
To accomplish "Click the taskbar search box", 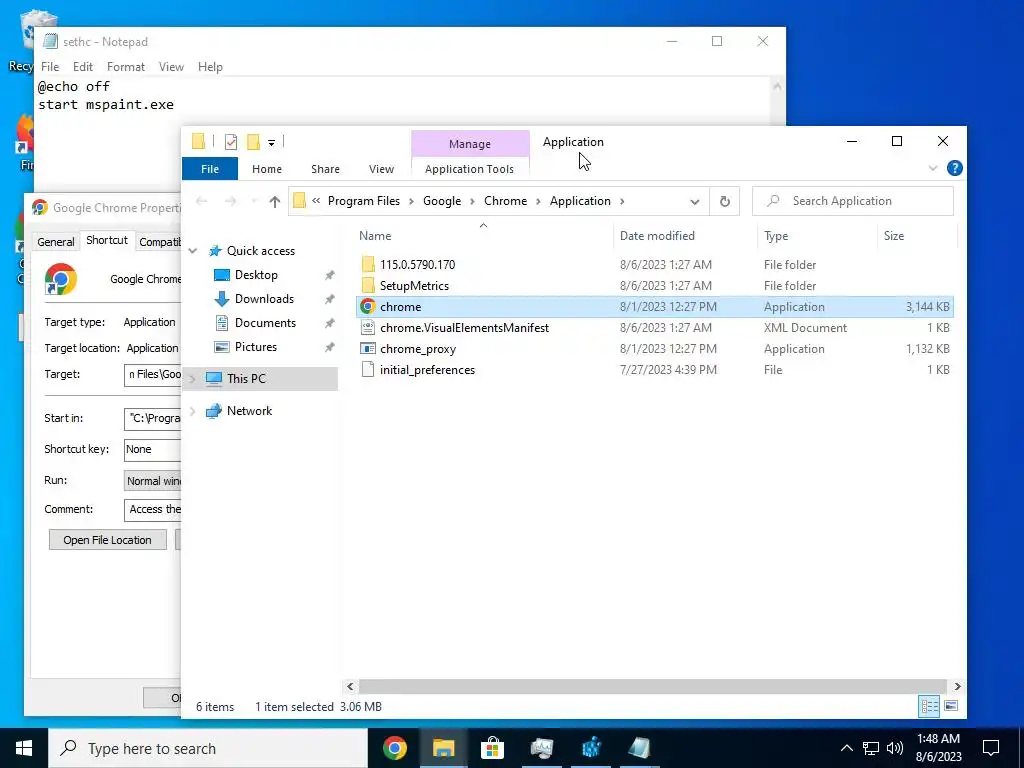I will (x=208, y=748).
